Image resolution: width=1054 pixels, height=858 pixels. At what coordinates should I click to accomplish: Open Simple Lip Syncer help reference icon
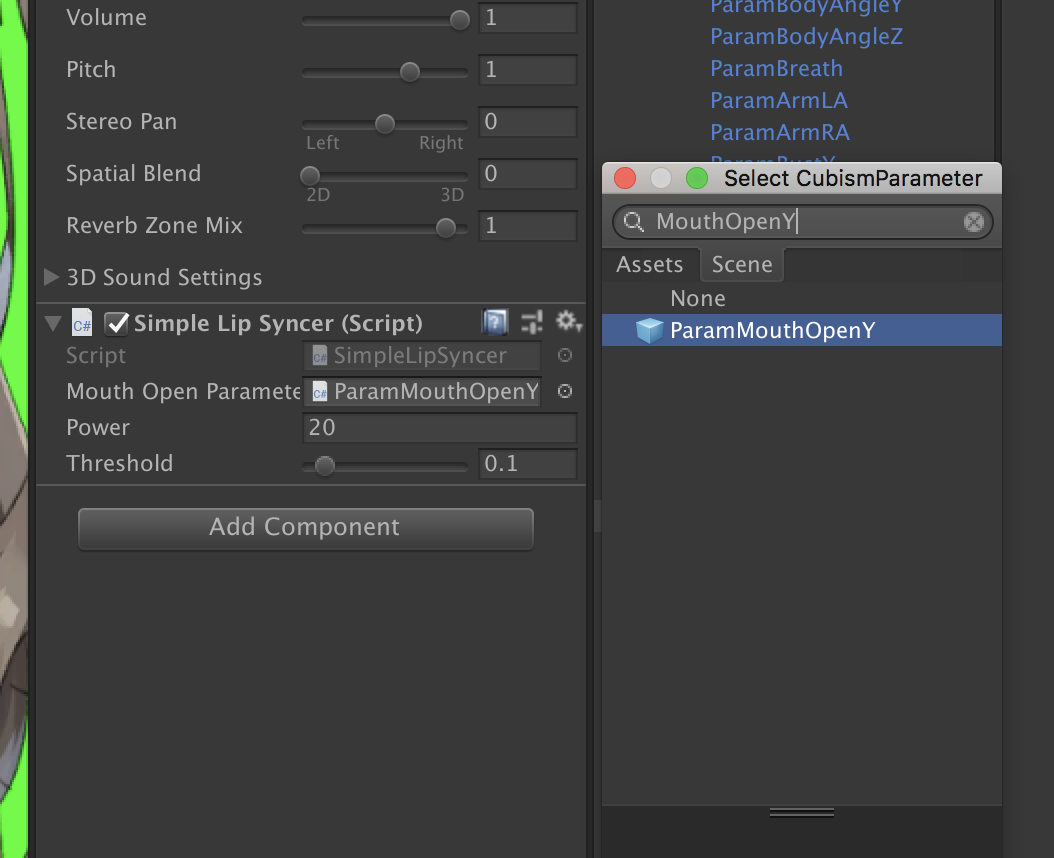coord(495,322)
